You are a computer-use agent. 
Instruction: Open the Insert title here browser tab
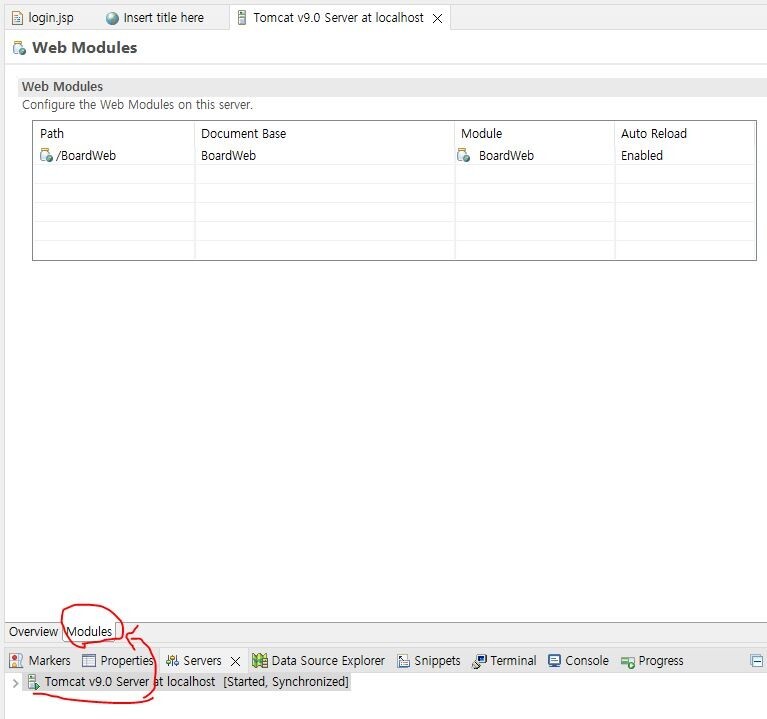click(155, 18)
